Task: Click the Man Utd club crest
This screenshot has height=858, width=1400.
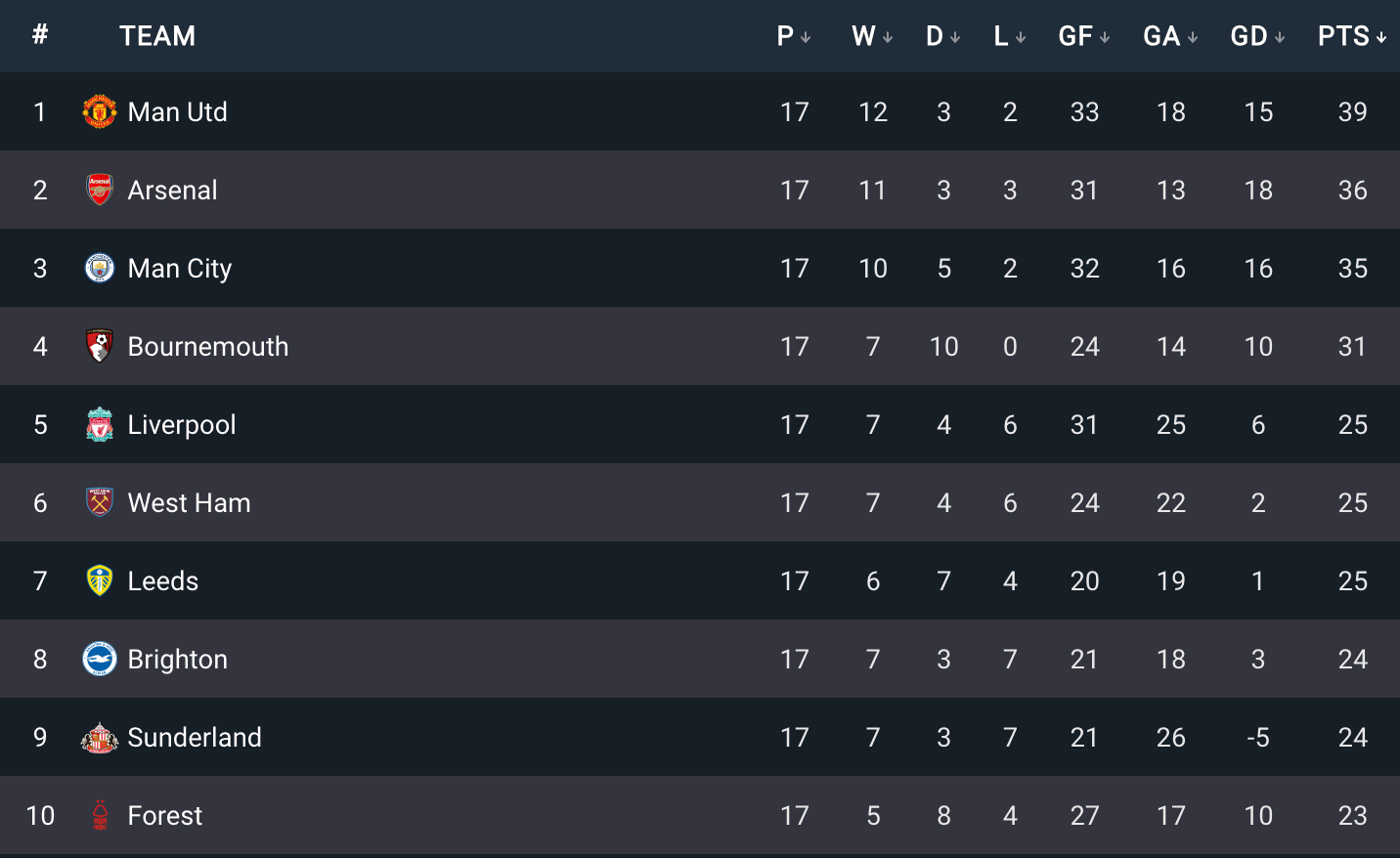Action: pos(100,111)
